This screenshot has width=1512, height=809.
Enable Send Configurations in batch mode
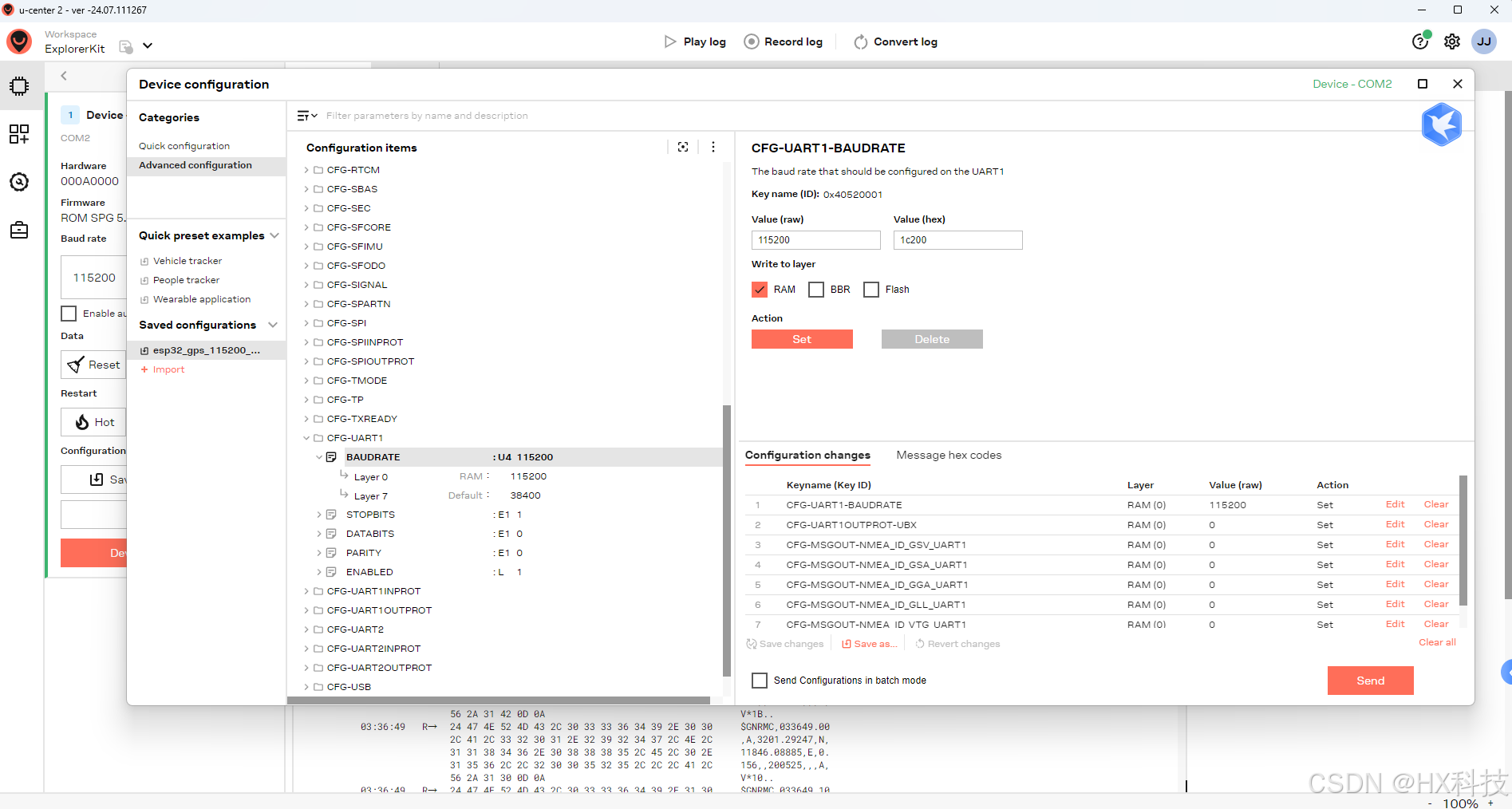click(x=760, y=681)
